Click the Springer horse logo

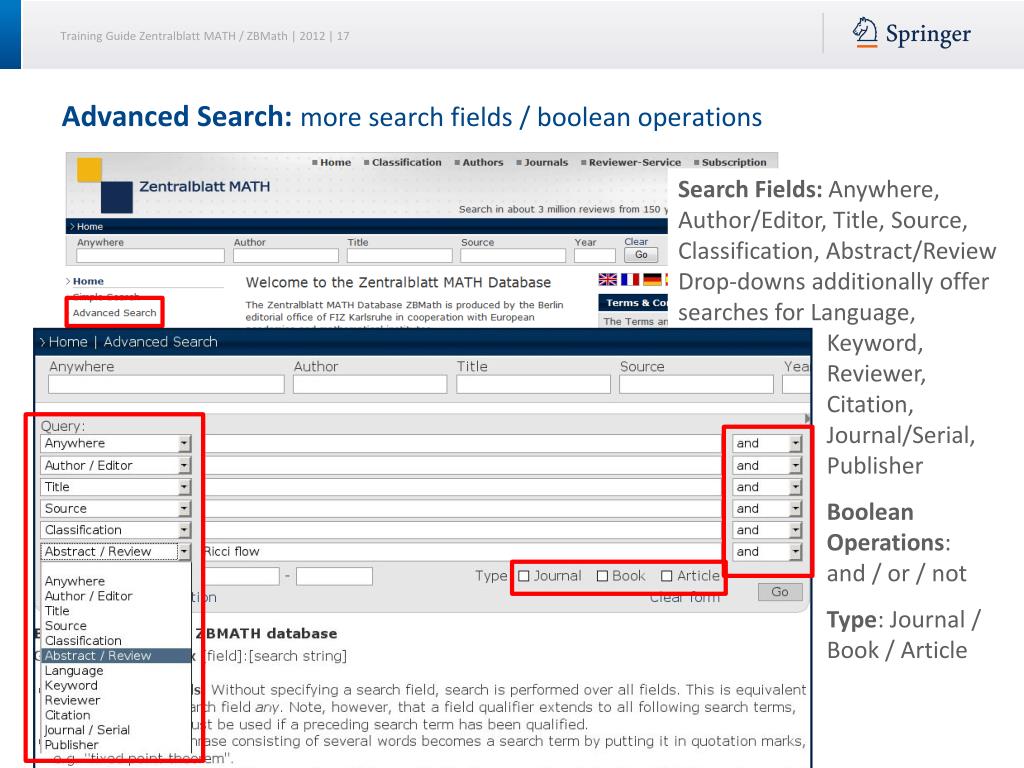pyautogui.click(x=865, y=32)
